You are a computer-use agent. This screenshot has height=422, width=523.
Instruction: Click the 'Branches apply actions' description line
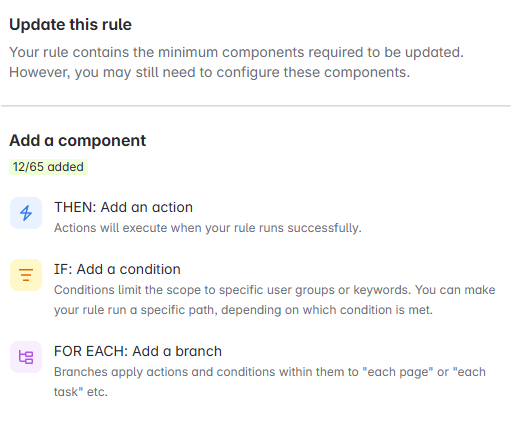pyautogui.click(x=270, y=372)
